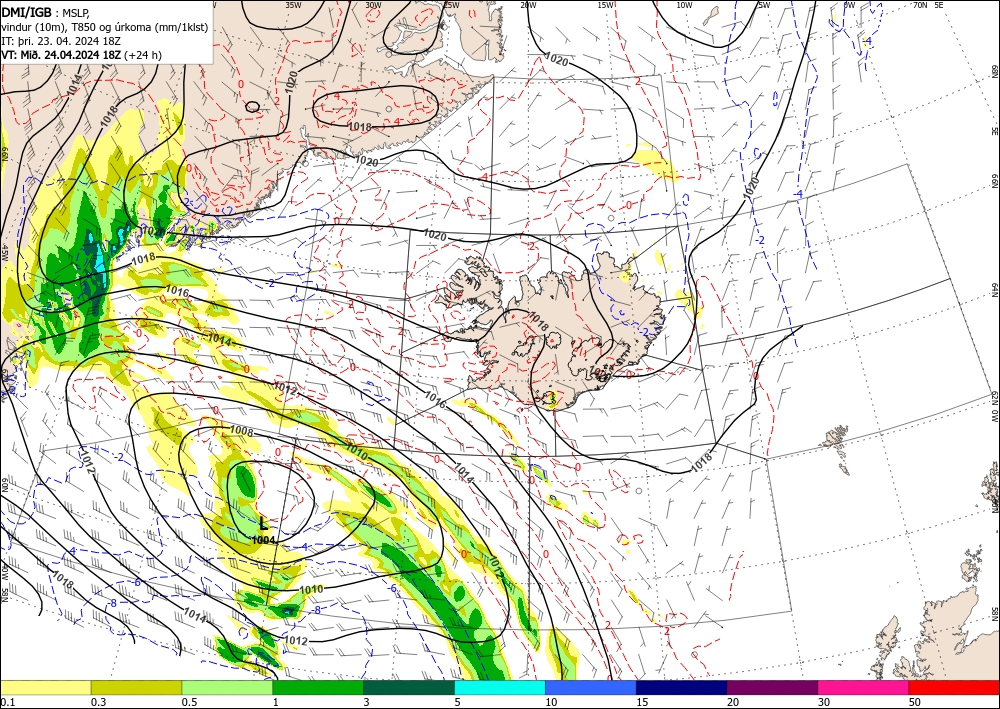Click the '30' legend scale value

tap(824, 702)
